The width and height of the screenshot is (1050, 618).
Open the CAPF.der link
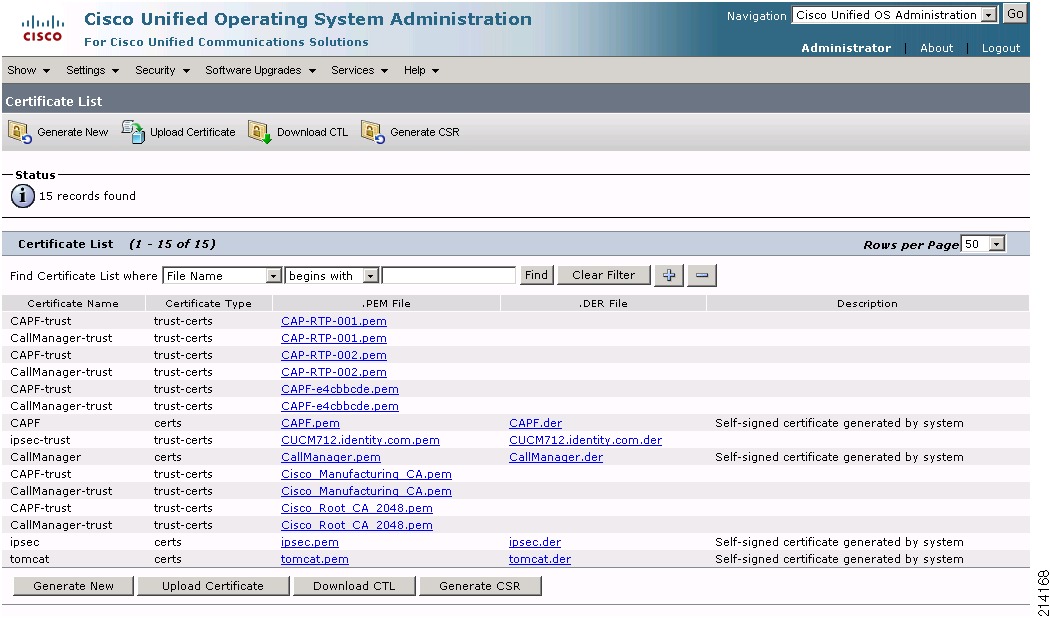[x=535, y=423]
